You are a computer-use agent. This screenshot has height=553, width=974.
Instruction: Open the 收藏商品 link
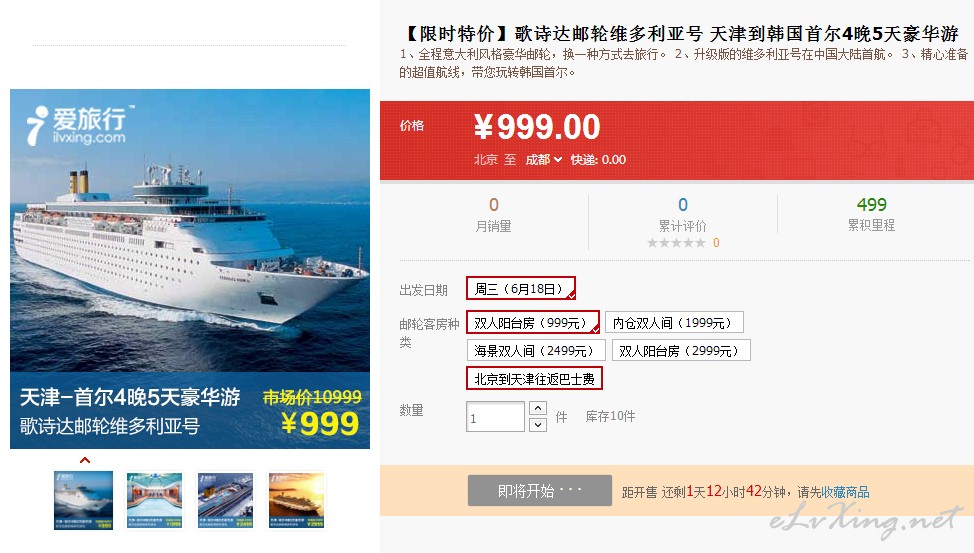coord(845,492)
